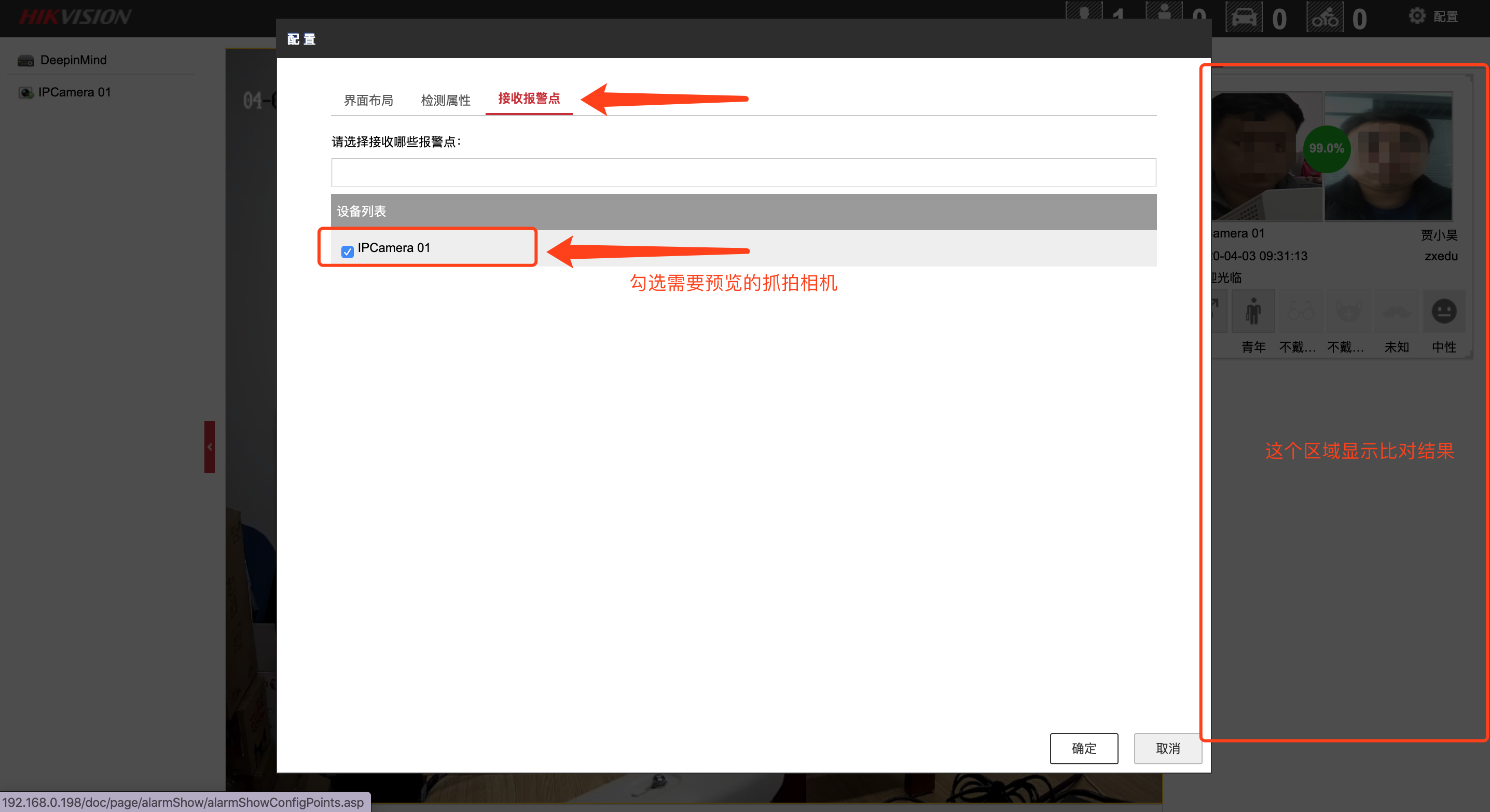
Task: Open the 接收报警点 tab
Action: click(529, 98)
